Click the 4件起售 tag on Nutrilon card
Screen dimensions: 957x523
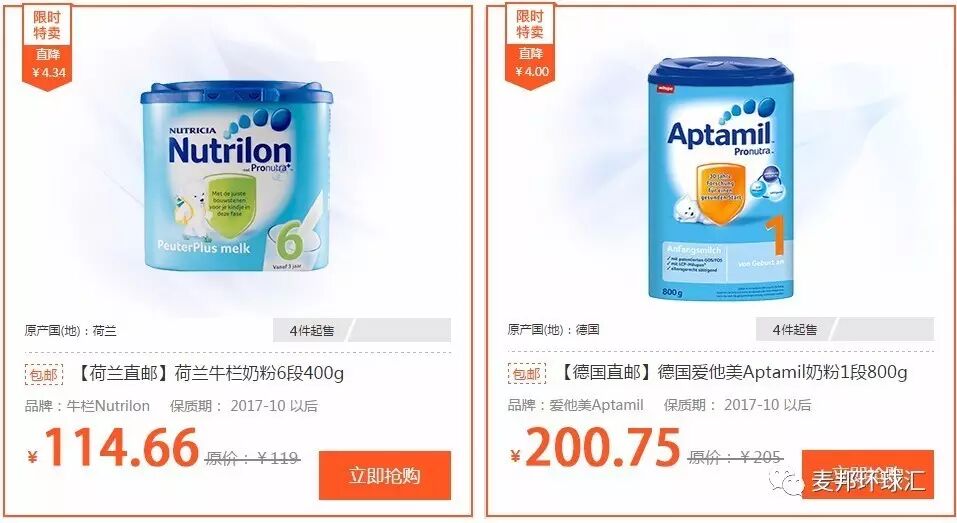312,331
